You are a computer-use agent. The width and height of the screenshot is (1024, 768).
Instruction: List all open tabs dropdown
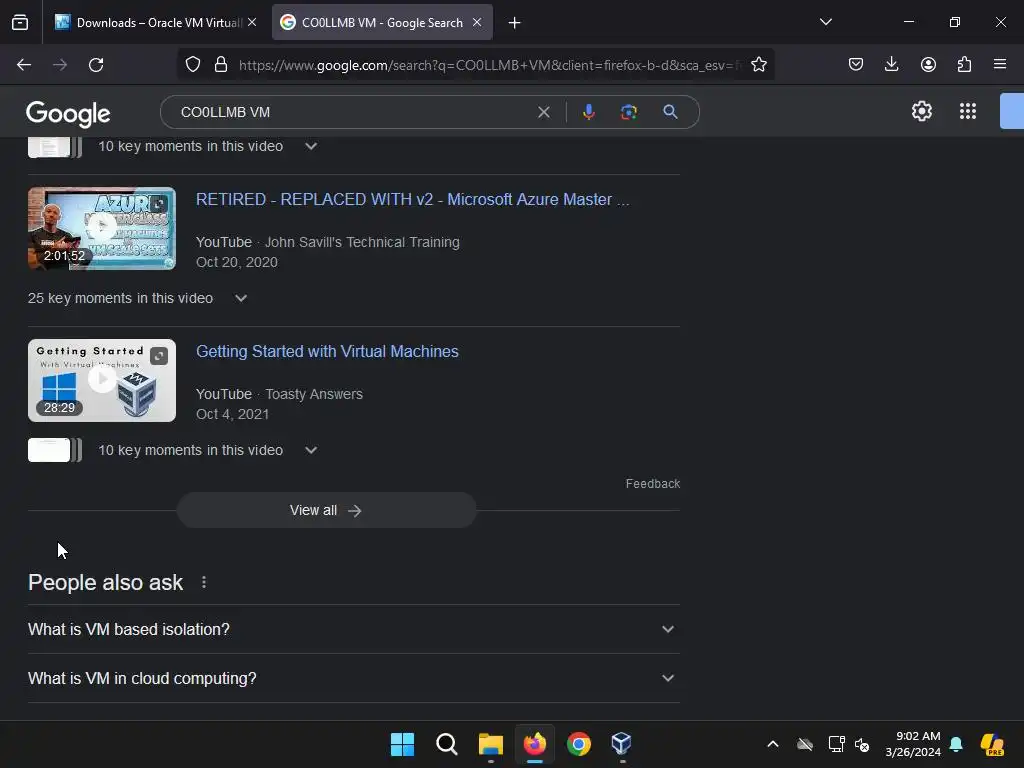click(x=825, y=22)
